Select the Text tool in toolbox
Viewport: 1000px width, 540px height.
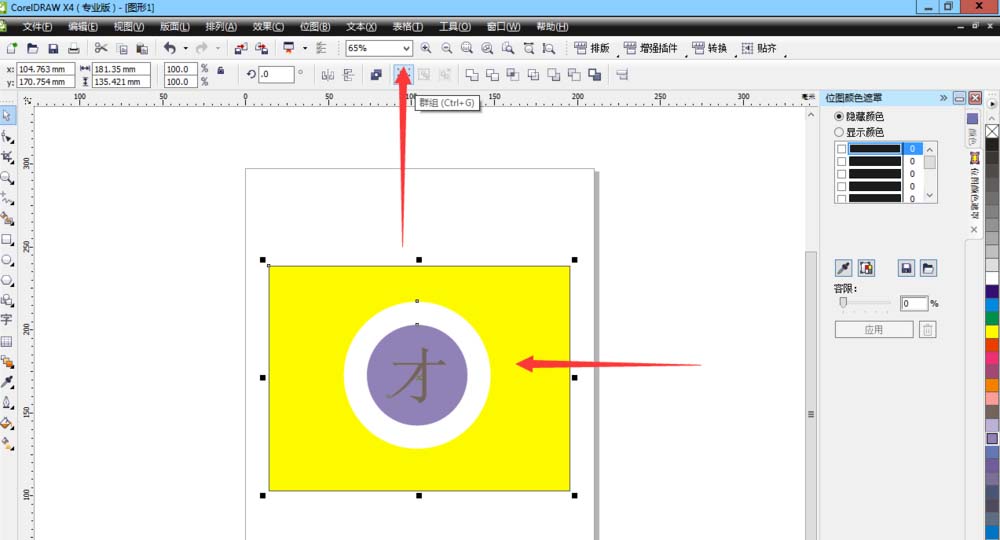7,320
